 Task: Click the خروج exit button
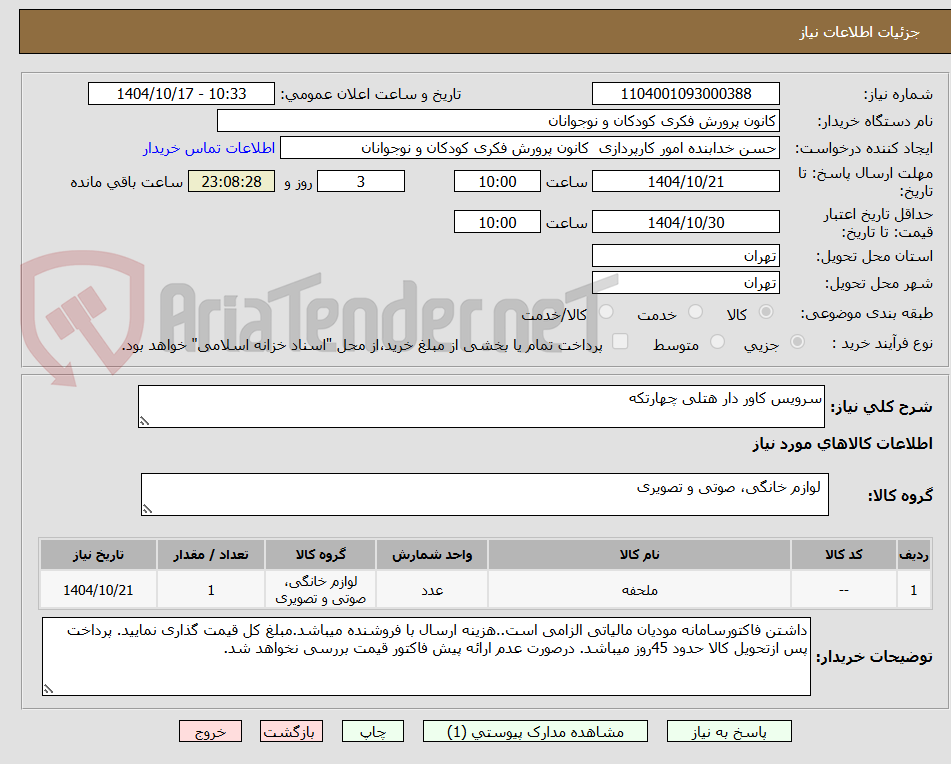(210, 731)
